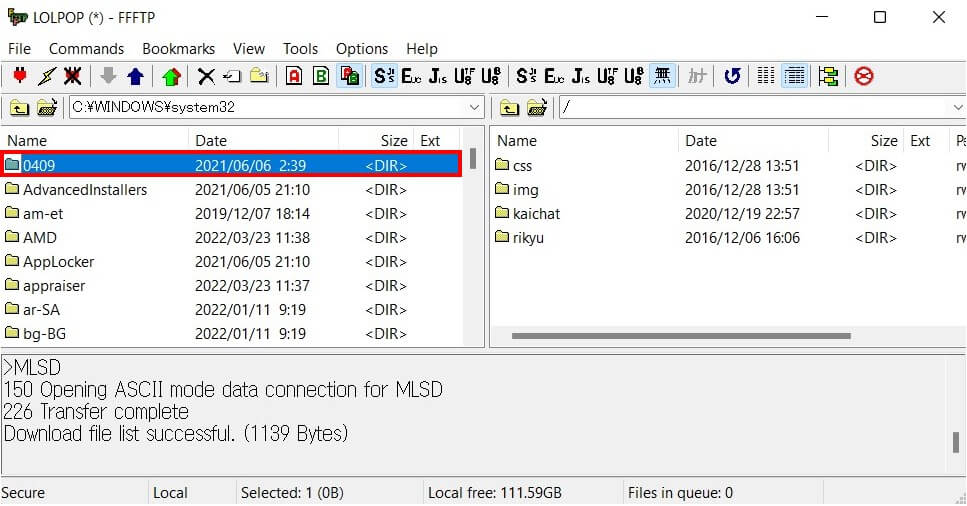Image resolution: width=967 pixels, height=506 pixels.
Task: Switch to the List view icon
Action: [x=765, y=76]
